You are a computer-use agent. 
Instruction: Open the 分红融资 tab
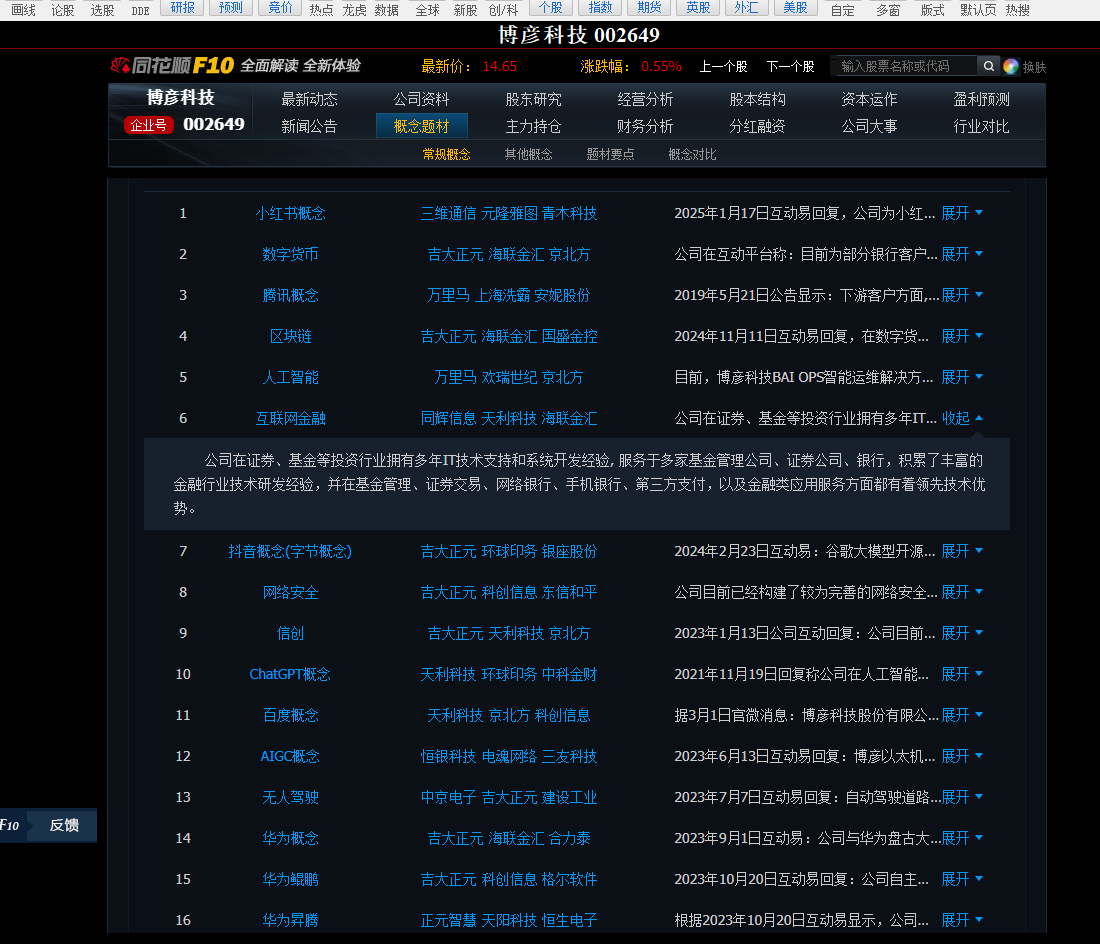coord(758,126)
